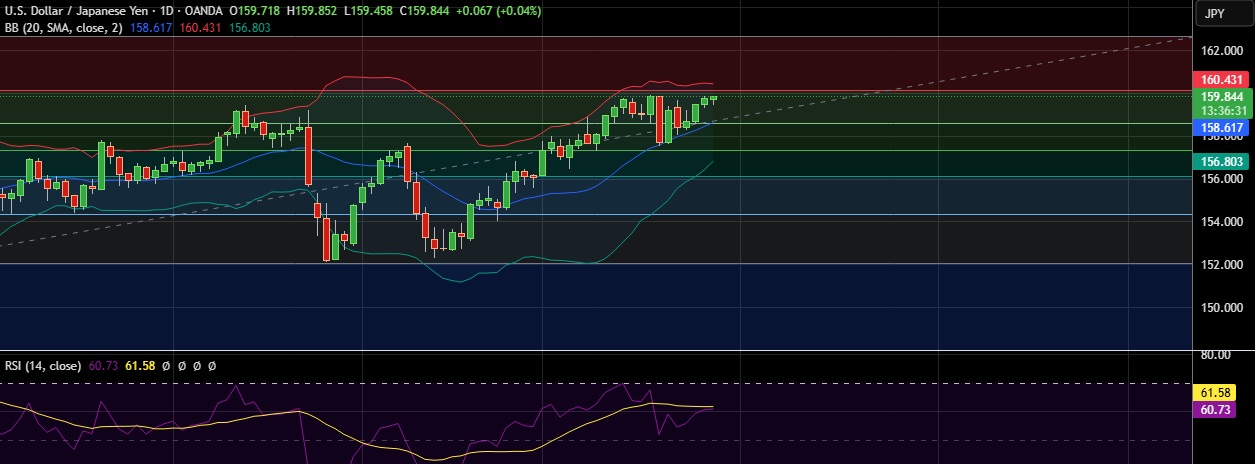
Task: Click the 1D interval in the chart title
Action: (x=165, y=11)
